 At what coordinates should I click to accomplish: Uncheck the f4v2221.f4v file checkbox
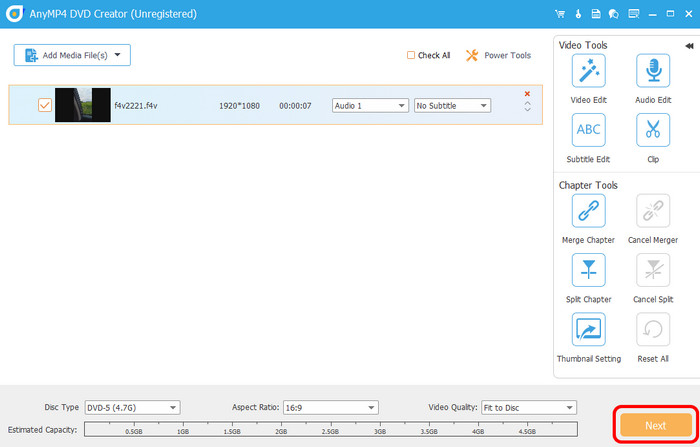pos(45,105)
